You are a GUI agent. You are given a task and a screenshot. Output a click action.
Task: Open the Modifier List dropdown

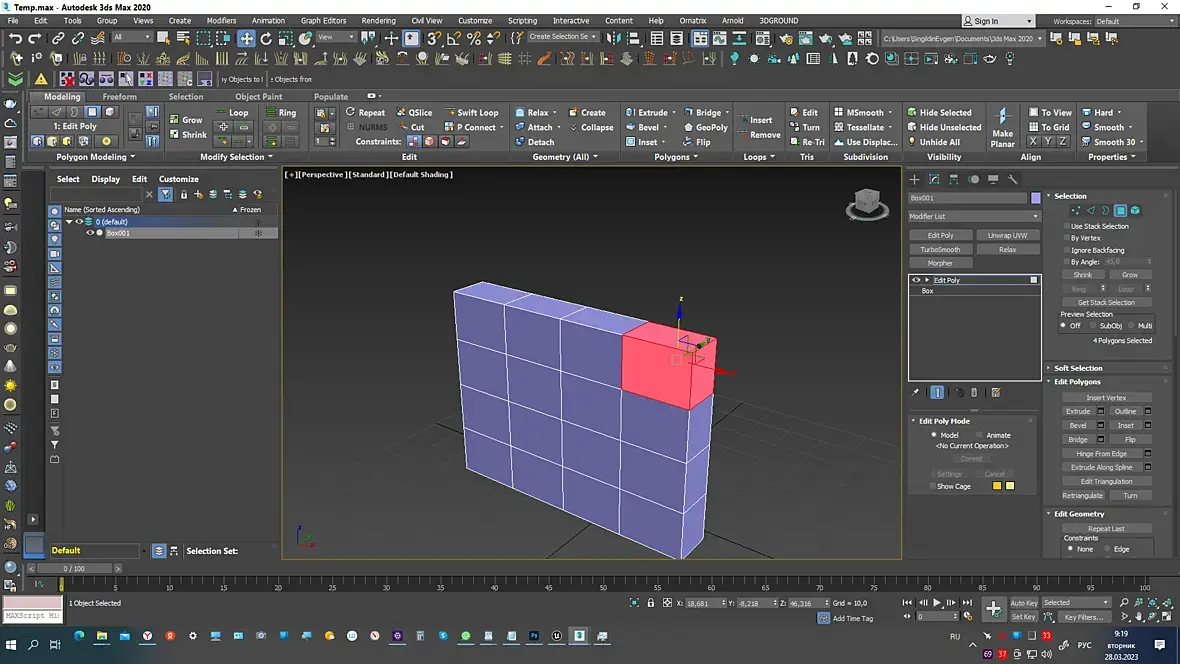pos(974,216)
